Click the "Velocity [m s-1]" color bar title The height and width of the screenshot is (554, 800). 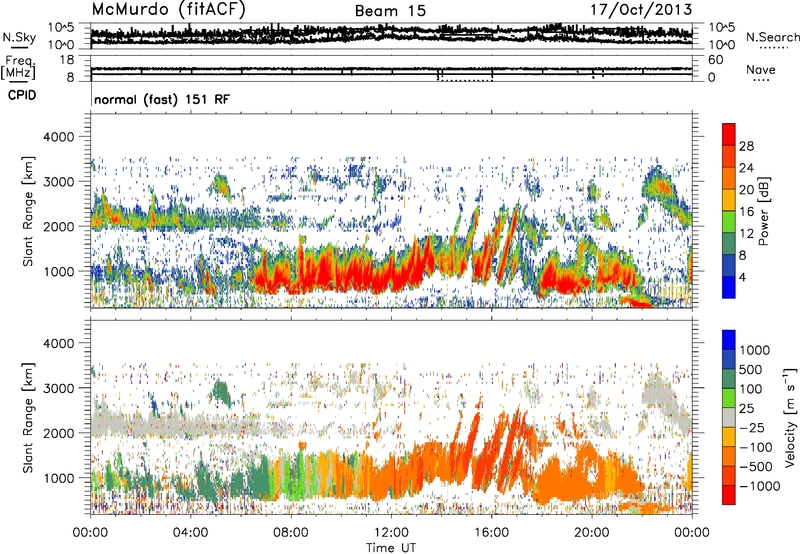coord(790,418)
